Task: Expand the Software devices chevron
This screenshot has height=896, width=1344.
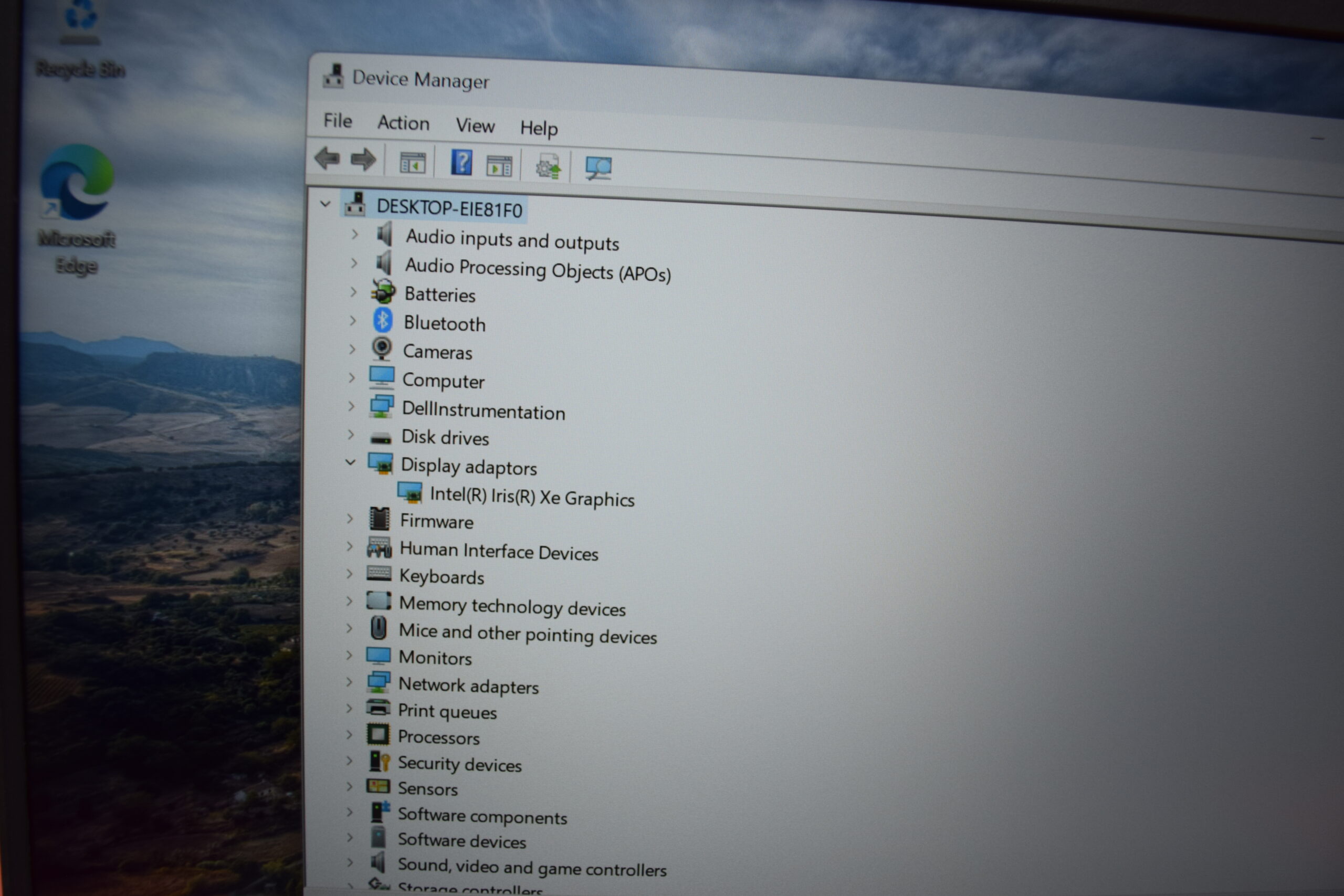Action: pyautogui.click(x=350, y=837)
